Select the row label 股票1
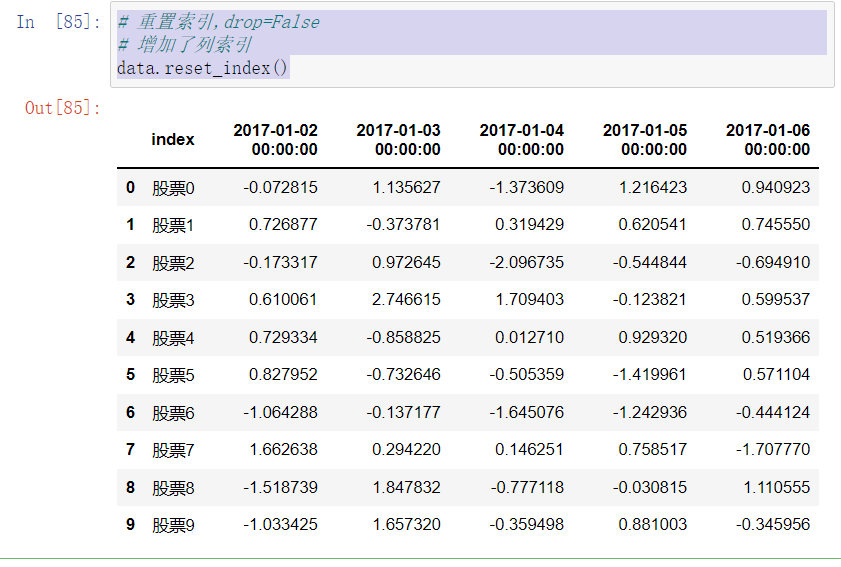The height and width of the screenshot is (567, 841). click(x=173, y=225)
